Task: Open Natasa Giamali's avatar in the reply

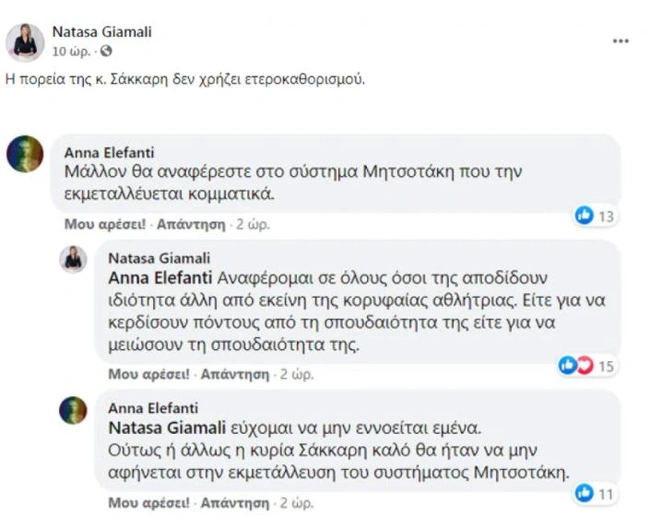Action: coord(72,259)
